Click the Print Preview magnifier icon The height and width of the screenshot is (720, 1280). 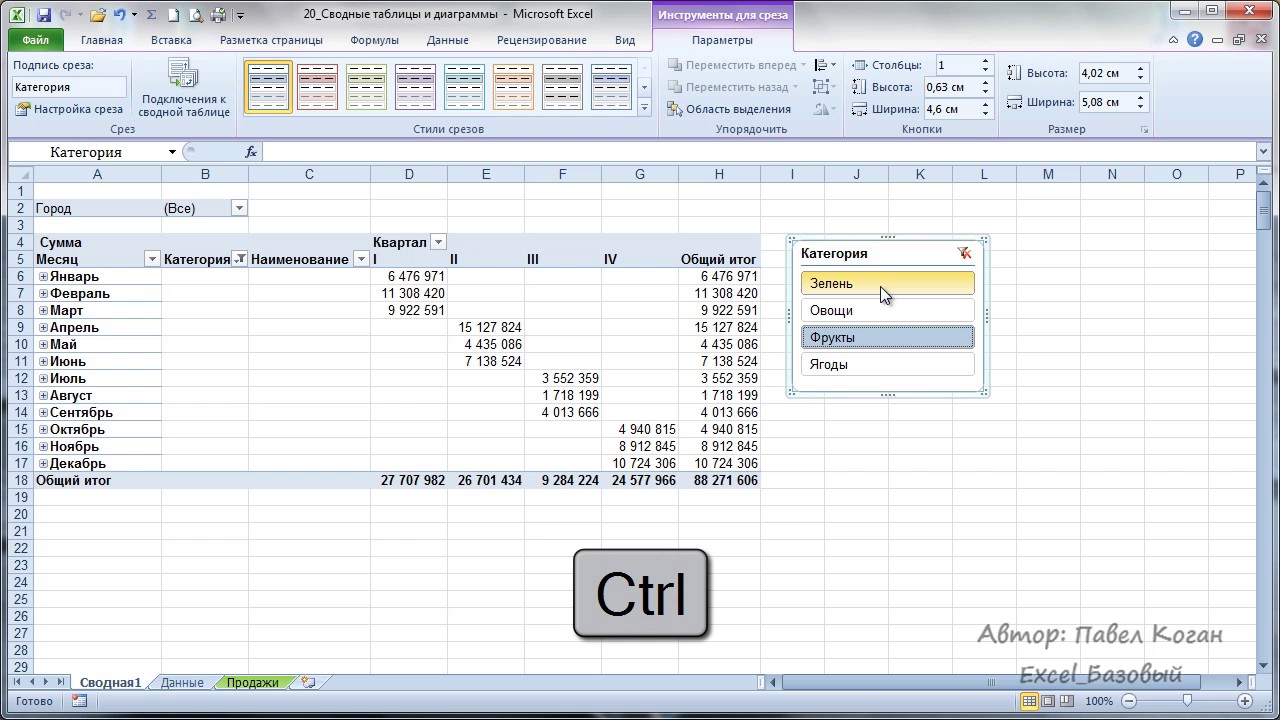(195, 15)
